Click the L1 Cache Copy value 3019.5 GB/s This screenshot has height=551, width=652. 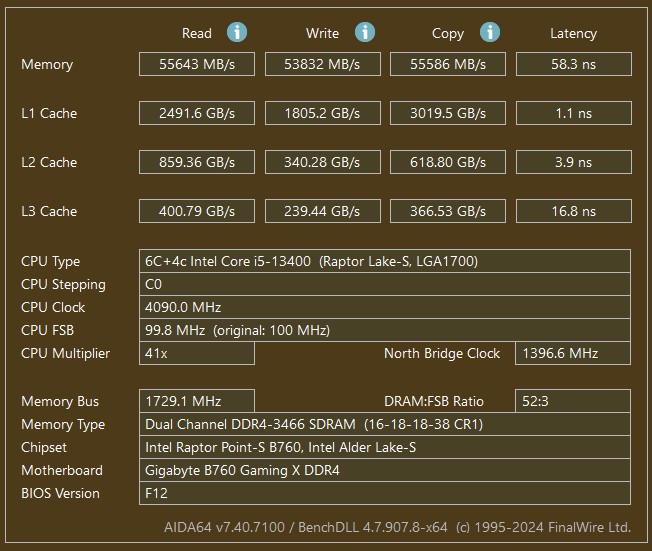pyautogui.click(x=448, y=113)
